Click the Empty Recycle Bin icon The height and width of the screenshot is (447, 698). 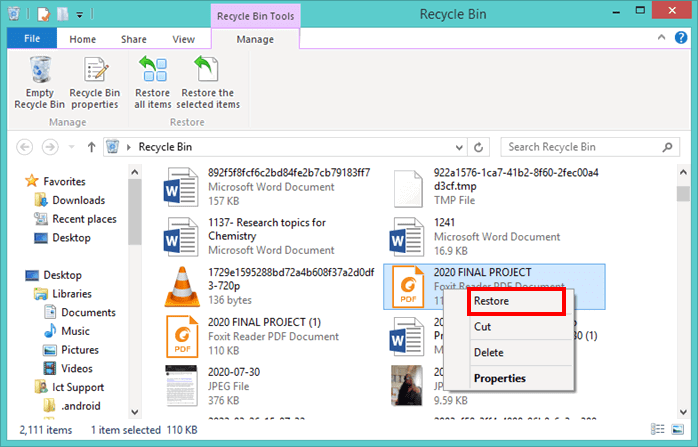click(40, 70)
